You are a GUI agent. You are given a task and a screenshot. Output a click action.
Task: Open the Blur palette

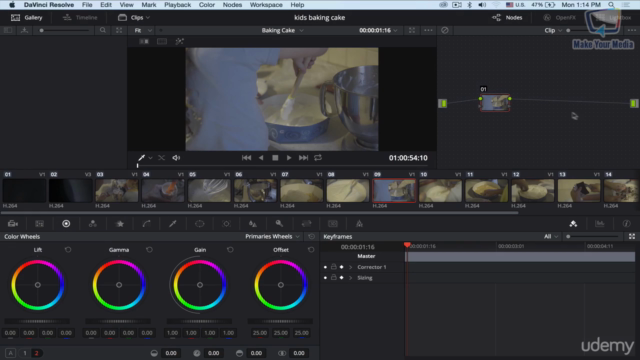coord(253,224)
